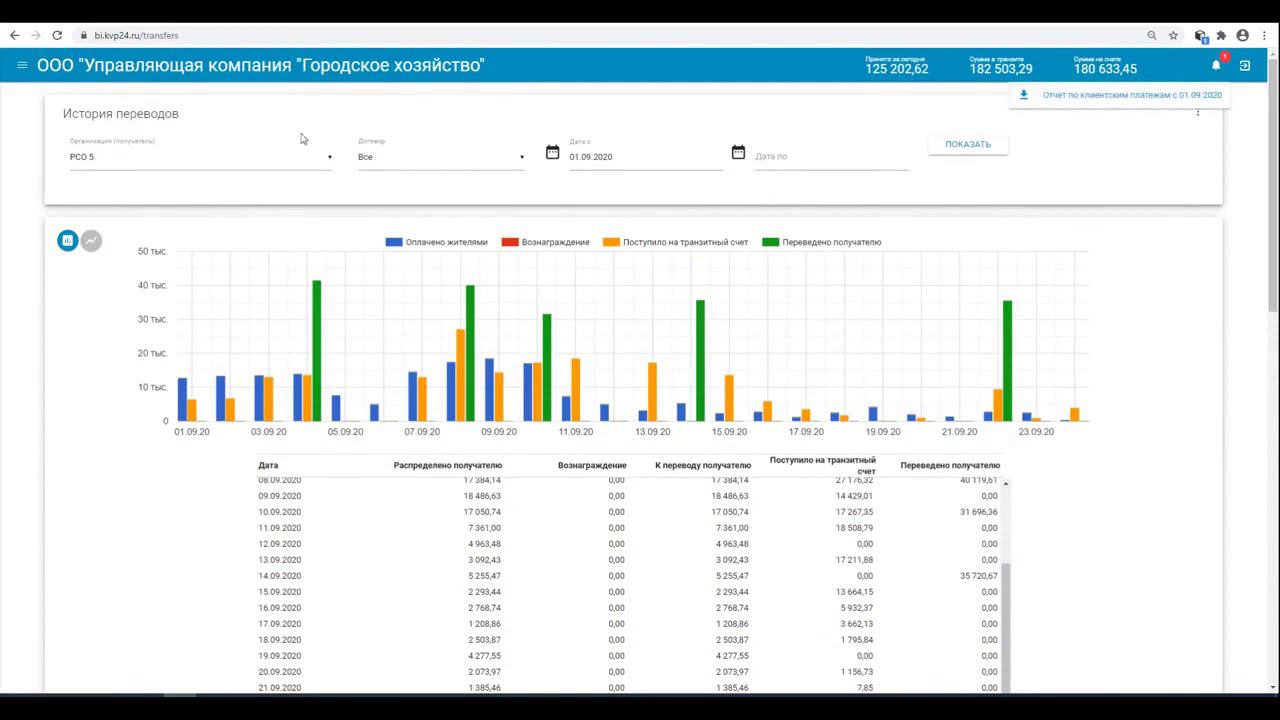Screen dimensions: 1280x720
Task: Click the Поступило на транзитный счет legend swatch
Action: 611,242
